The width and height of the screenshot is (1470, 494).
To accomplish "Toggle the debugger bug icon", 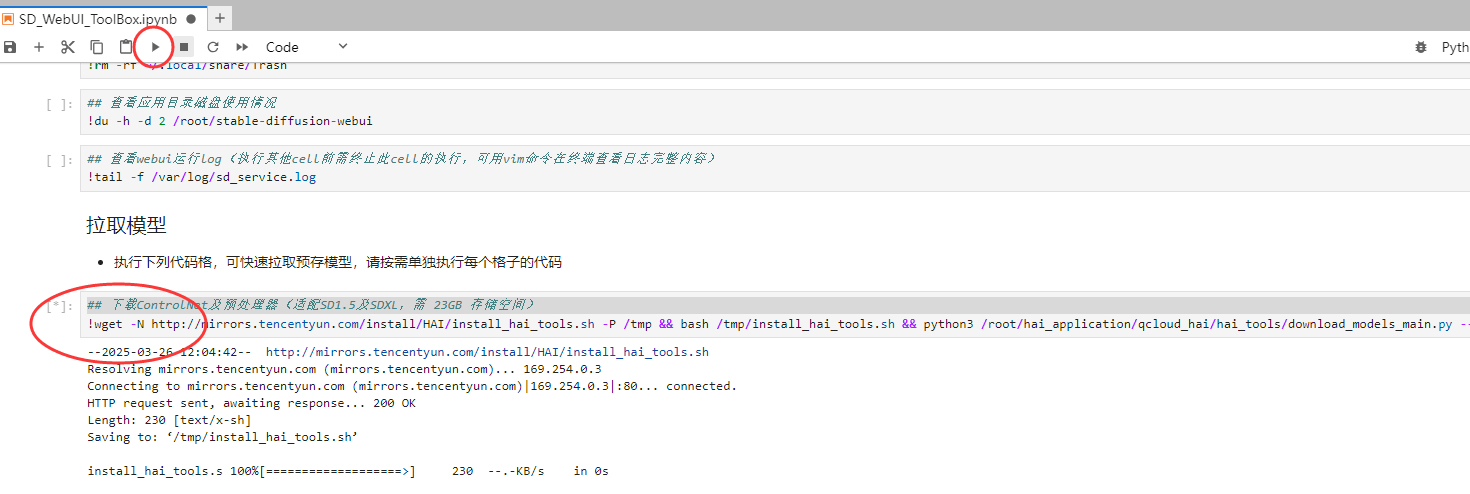I will (1421, 47).
